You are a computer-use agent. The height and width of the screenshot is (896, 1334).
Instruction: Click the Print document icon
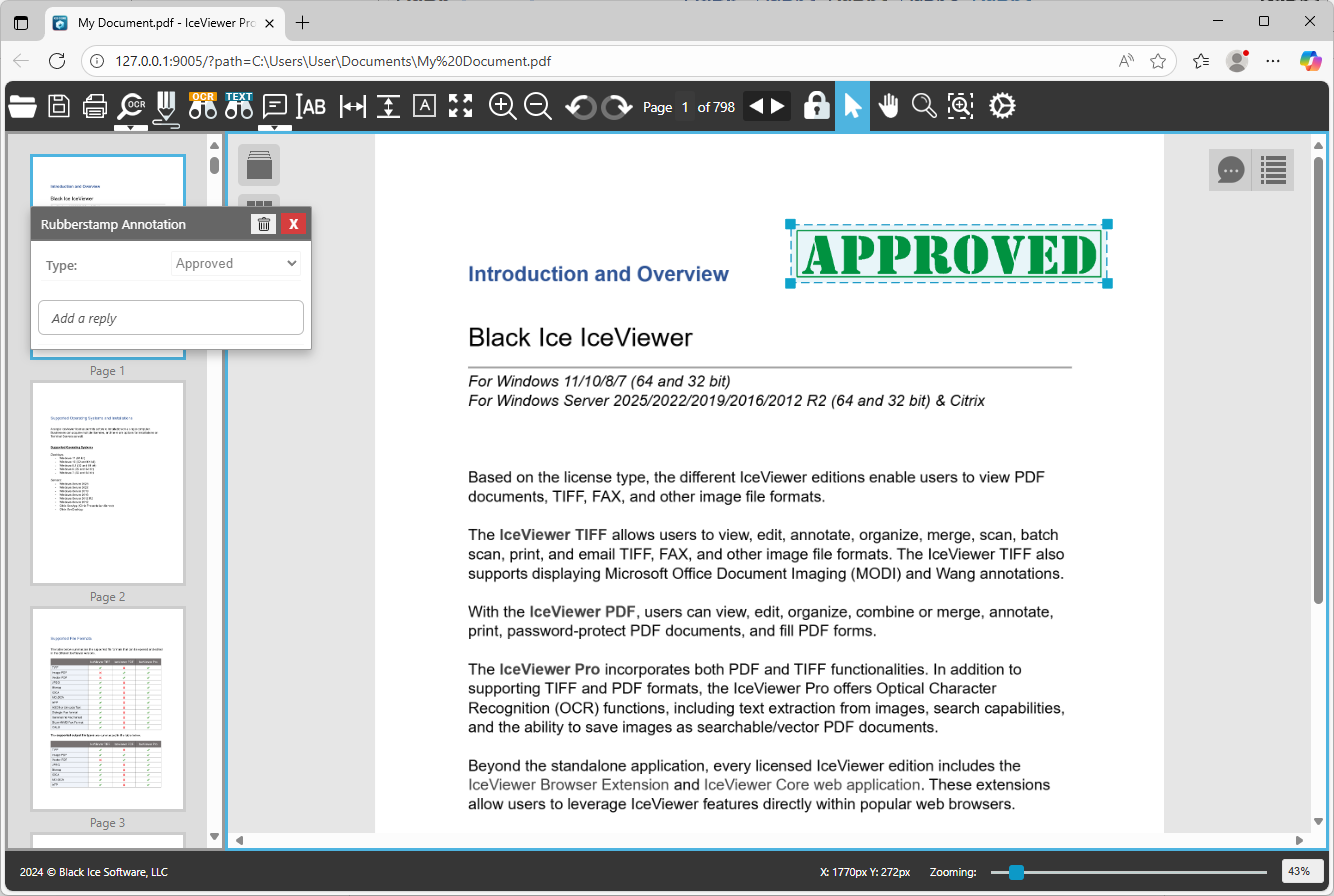95,106
